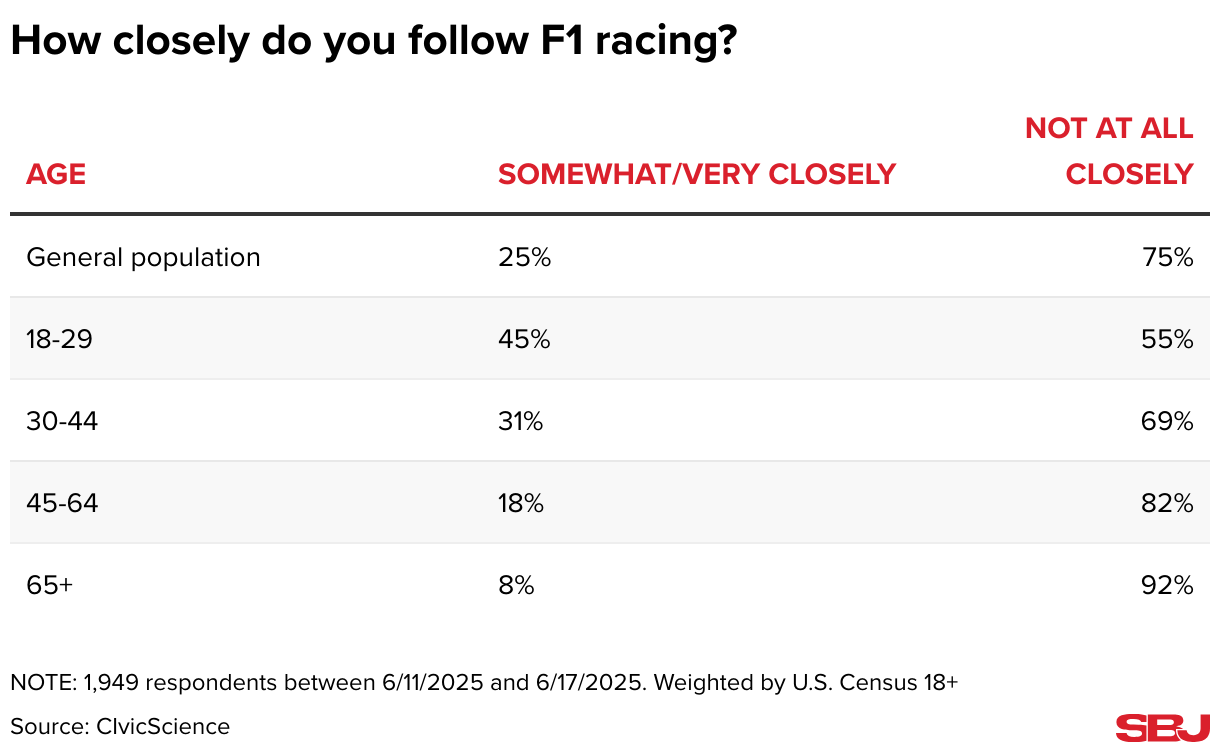The width and height of the screenshot is (1220, 752).
Task: Select the 18-29 age row label
Action: [x=59, y=339]
